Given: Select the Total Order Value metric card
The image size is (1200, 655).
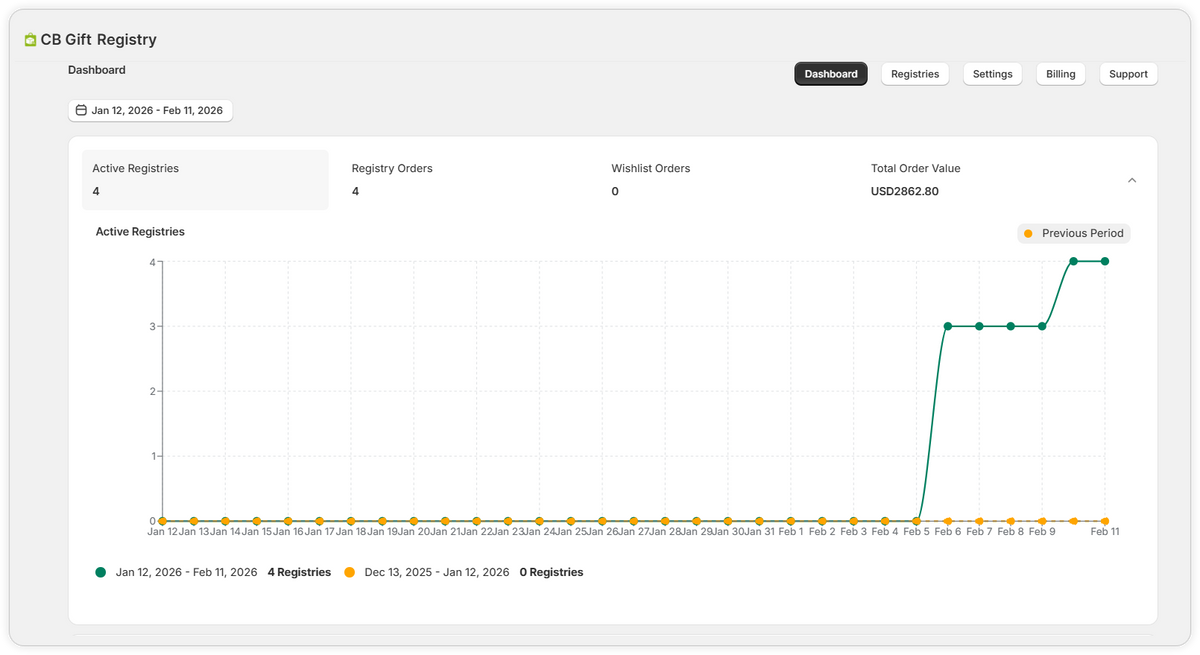Looking at the screenshot, I should 983,180.
